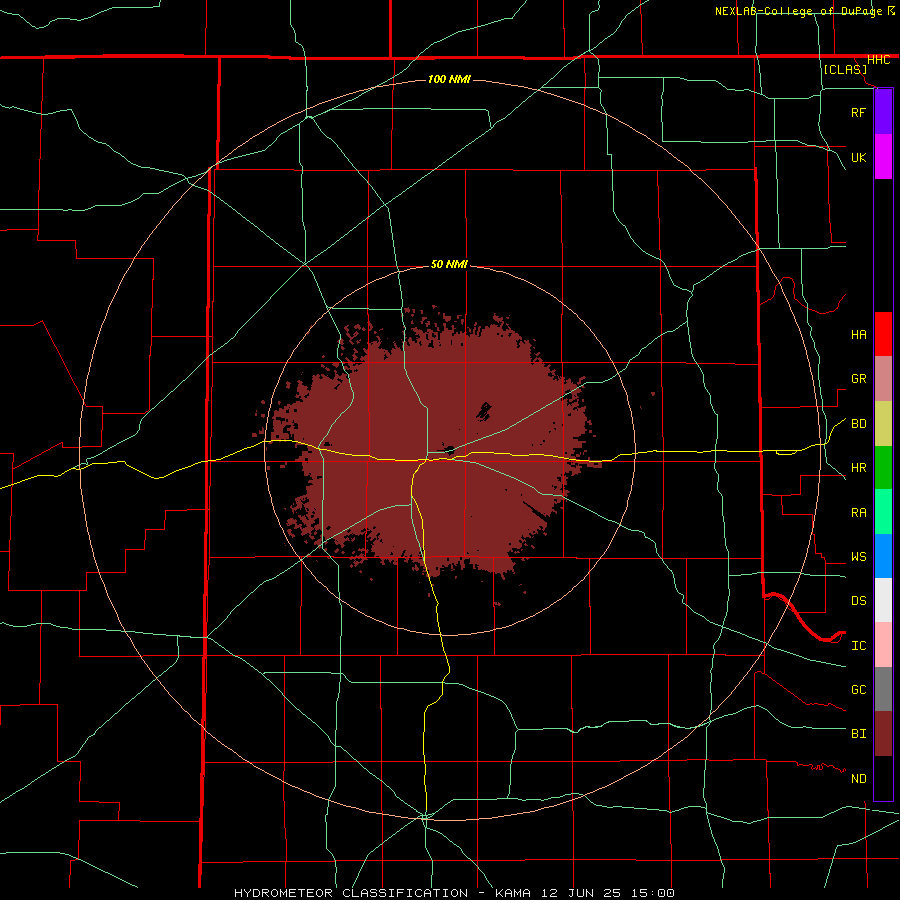
Task: Select the "GR" legend label
Action: click(x=858, y=379)
